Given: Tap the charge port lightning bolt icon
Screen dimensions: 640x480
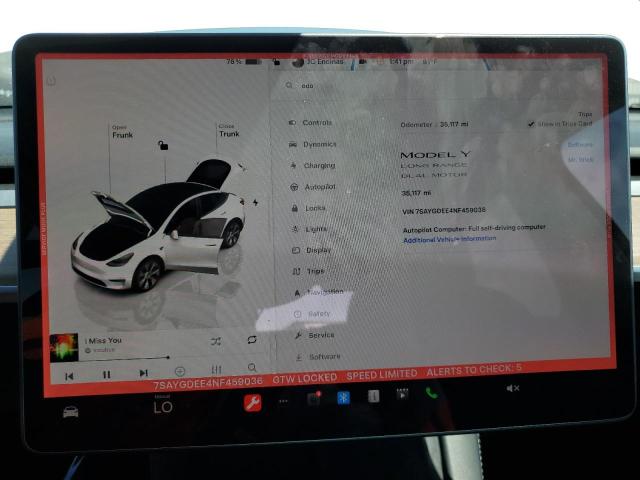Looking at the screenshot, I should (x=256, y=202).
